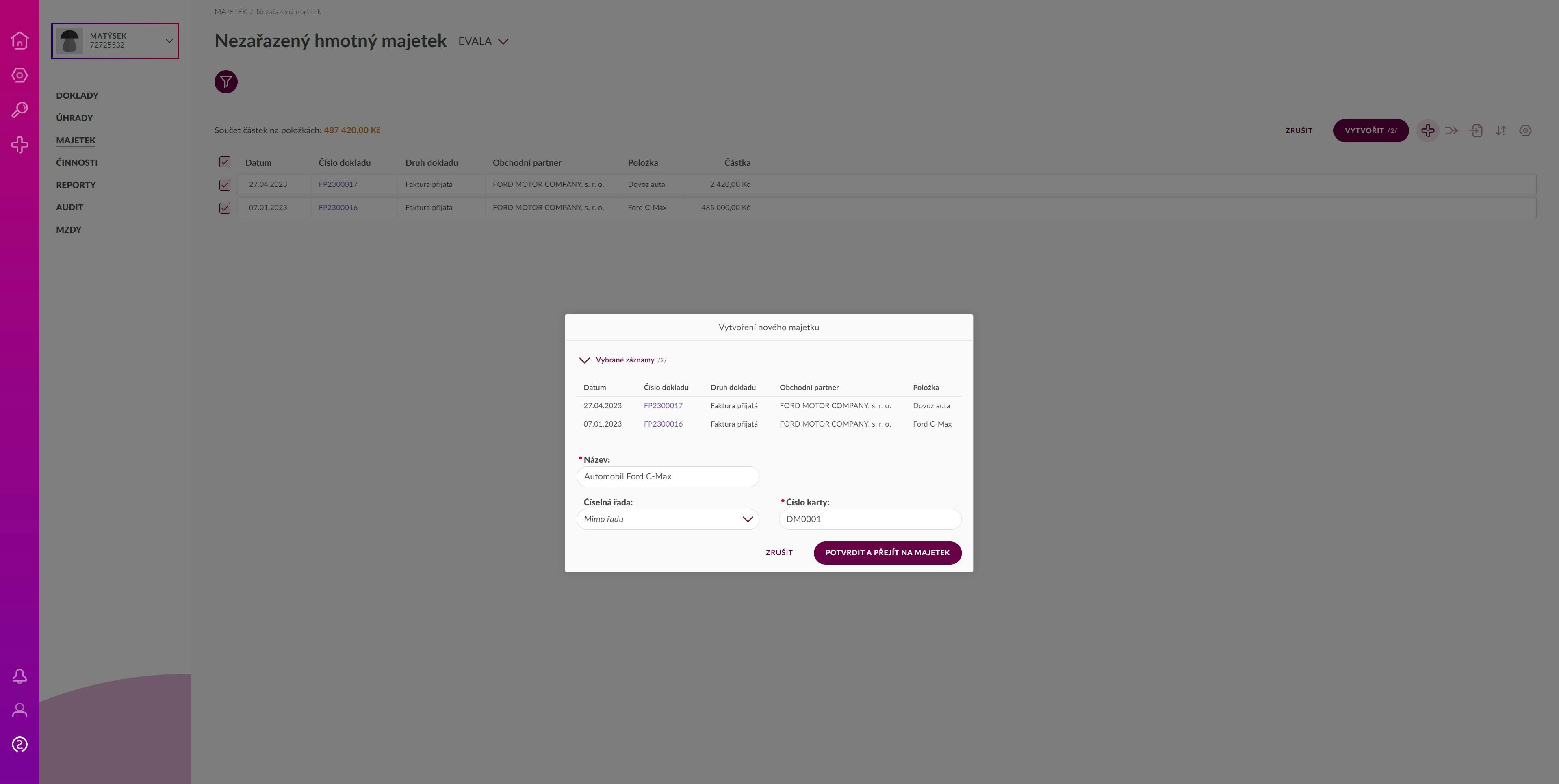Click 07.01.2023 date in dialog table
Viewport: 1559px width, 784px height.
click(x=602, y=424)
